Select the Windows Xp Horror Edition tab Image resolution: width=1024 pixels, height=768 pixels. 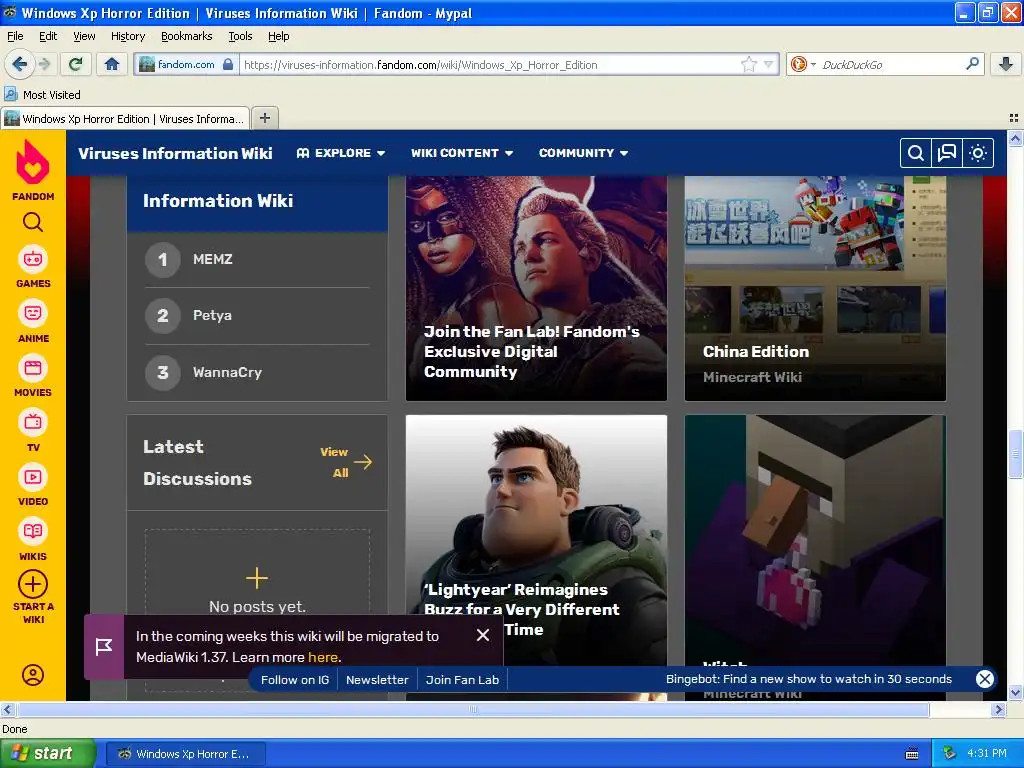click(x=125, y=118)
